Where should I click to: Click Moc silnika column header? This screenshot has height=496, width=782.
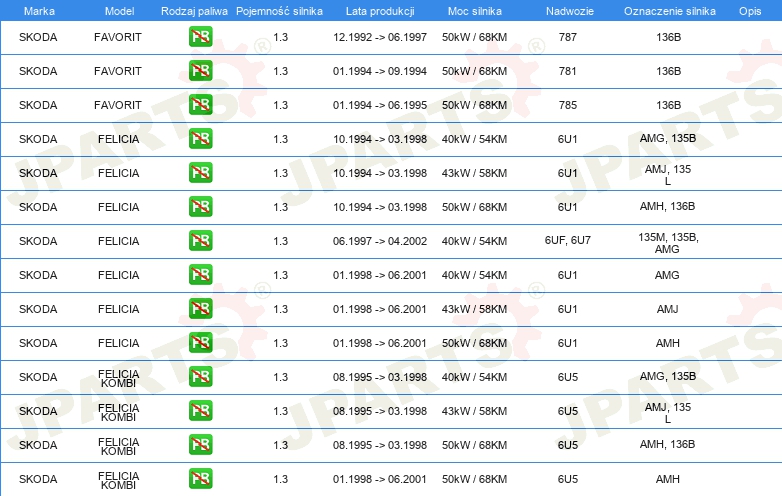(475, 11)
